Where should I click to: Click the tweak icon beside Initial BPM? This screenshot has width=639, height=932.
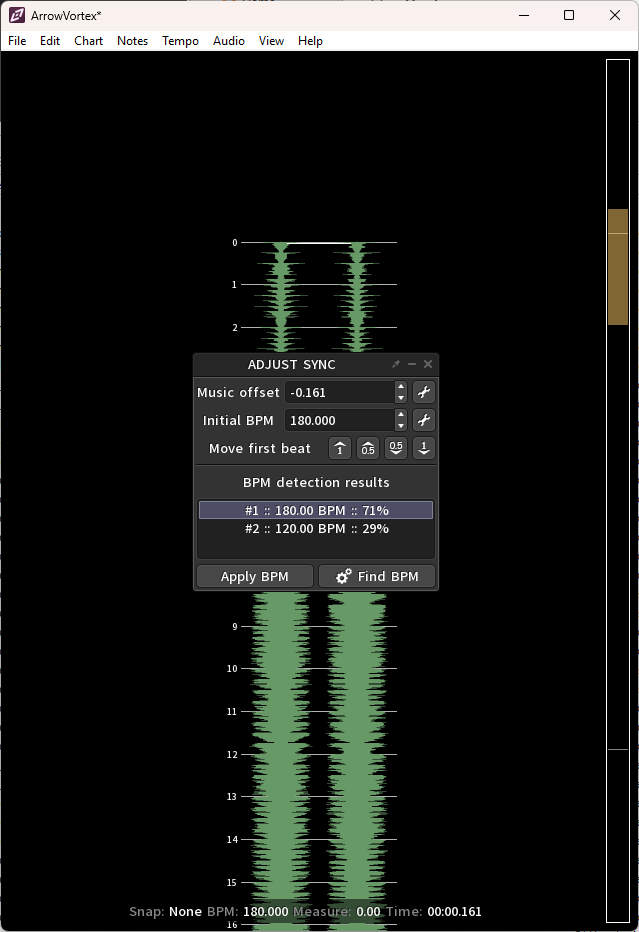click(424, 420)
